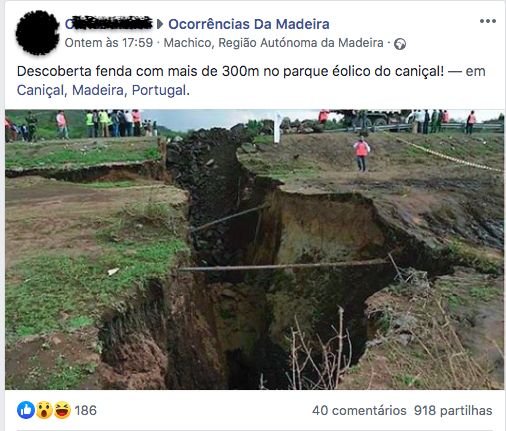Open the Ocorrências Da Madeira group link
The width and height of the screenshot is (506, 431).
click(249, 24)
